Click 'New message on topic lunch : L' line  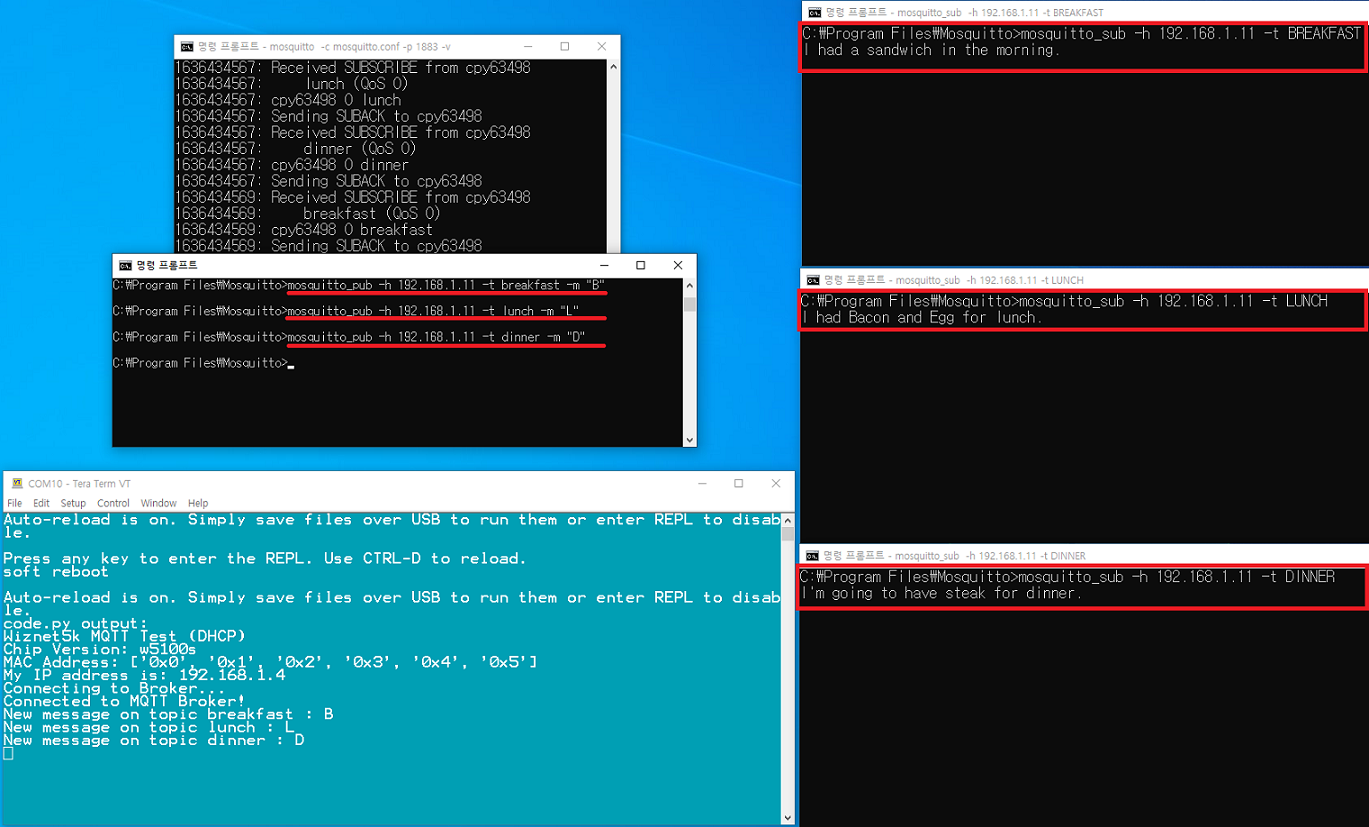pos(149,727)
